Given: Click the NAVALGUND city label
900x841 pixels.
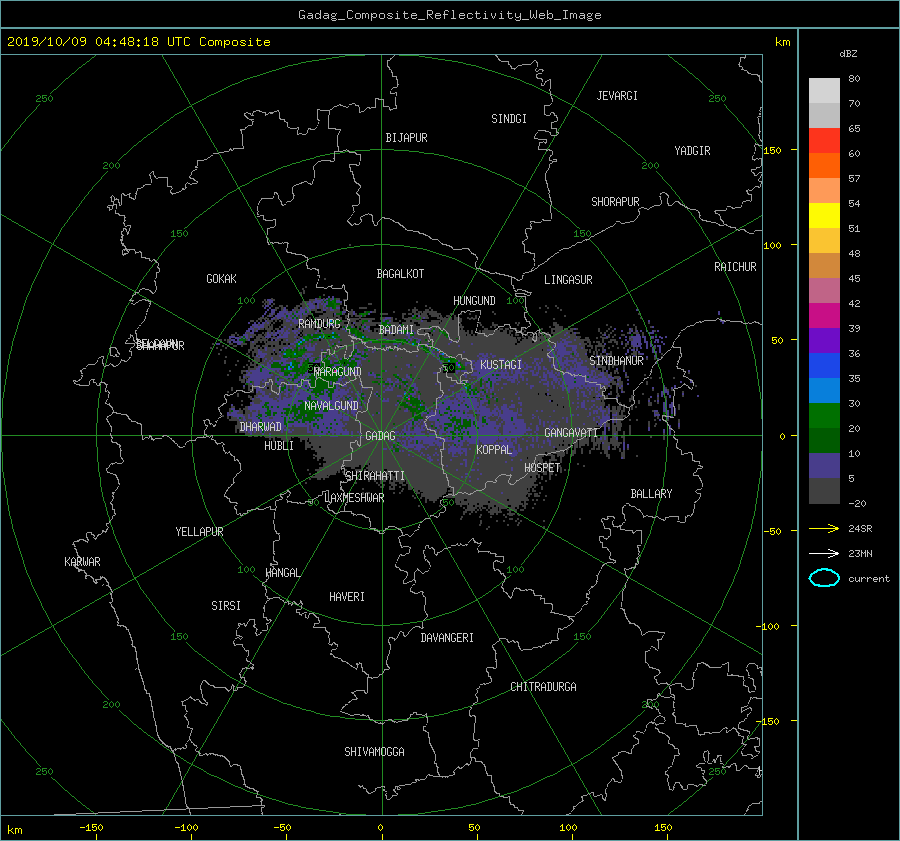Looking at the screenshot, I should point(331,406).
